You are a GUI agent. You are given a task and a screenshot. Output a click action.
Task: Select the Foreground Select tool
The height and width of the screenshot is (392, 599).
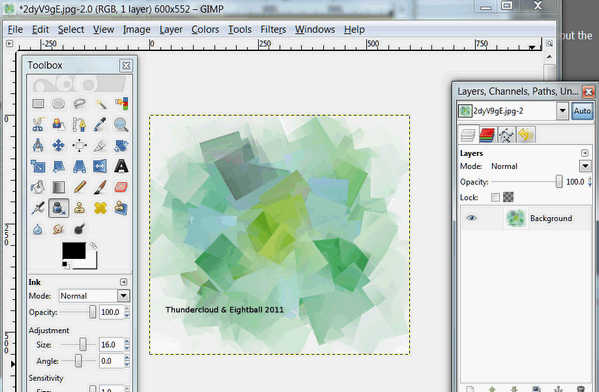pyautogui.click(x=58, y=125)
